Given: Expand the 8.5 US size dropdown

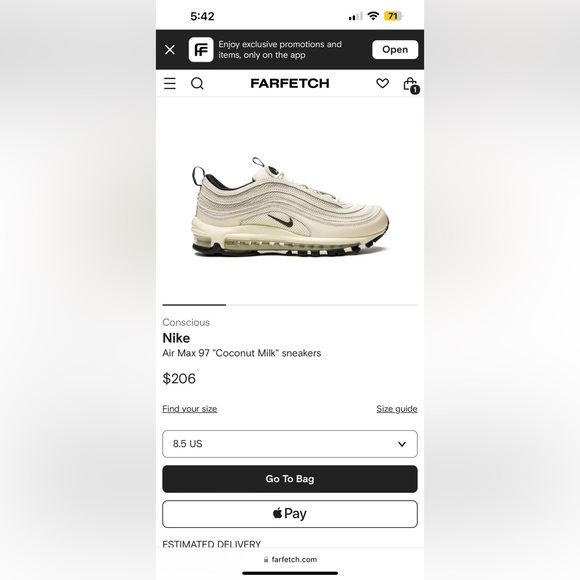Looking at the screenshot, I should pos(290,444).
